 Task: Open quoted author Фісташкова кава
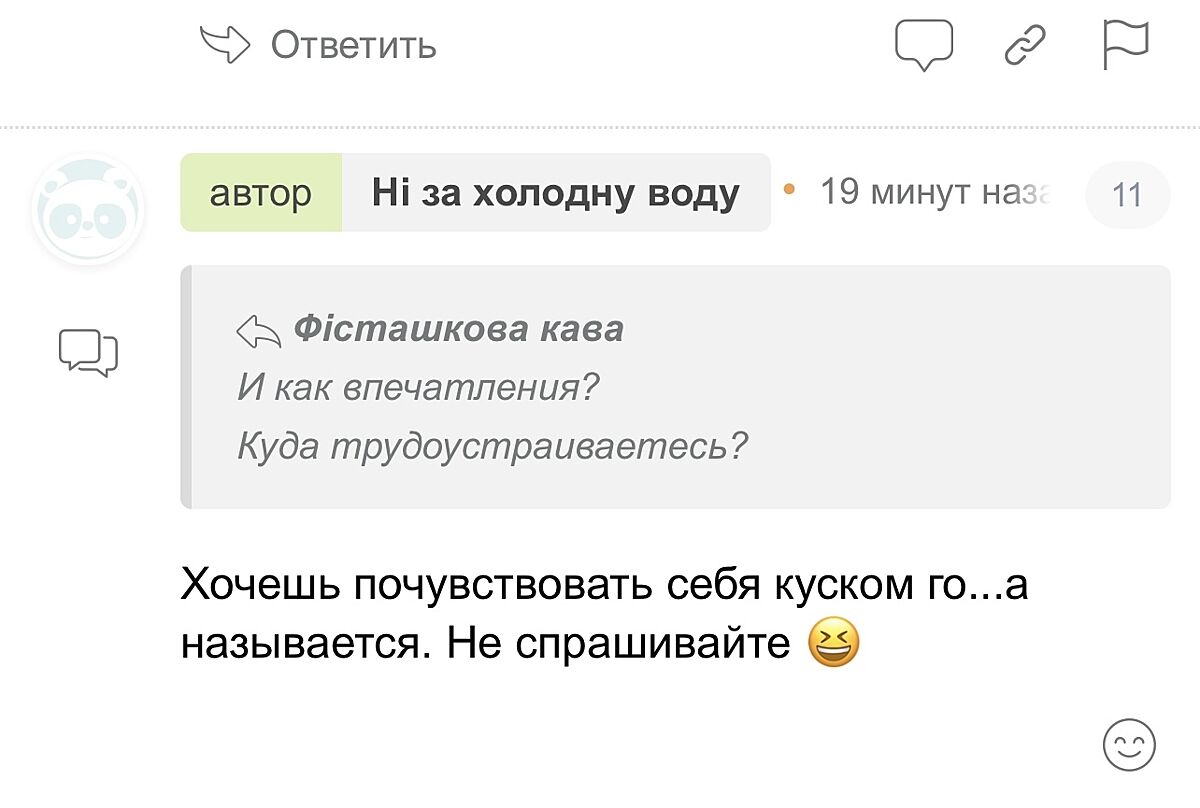tap(458, 329)
